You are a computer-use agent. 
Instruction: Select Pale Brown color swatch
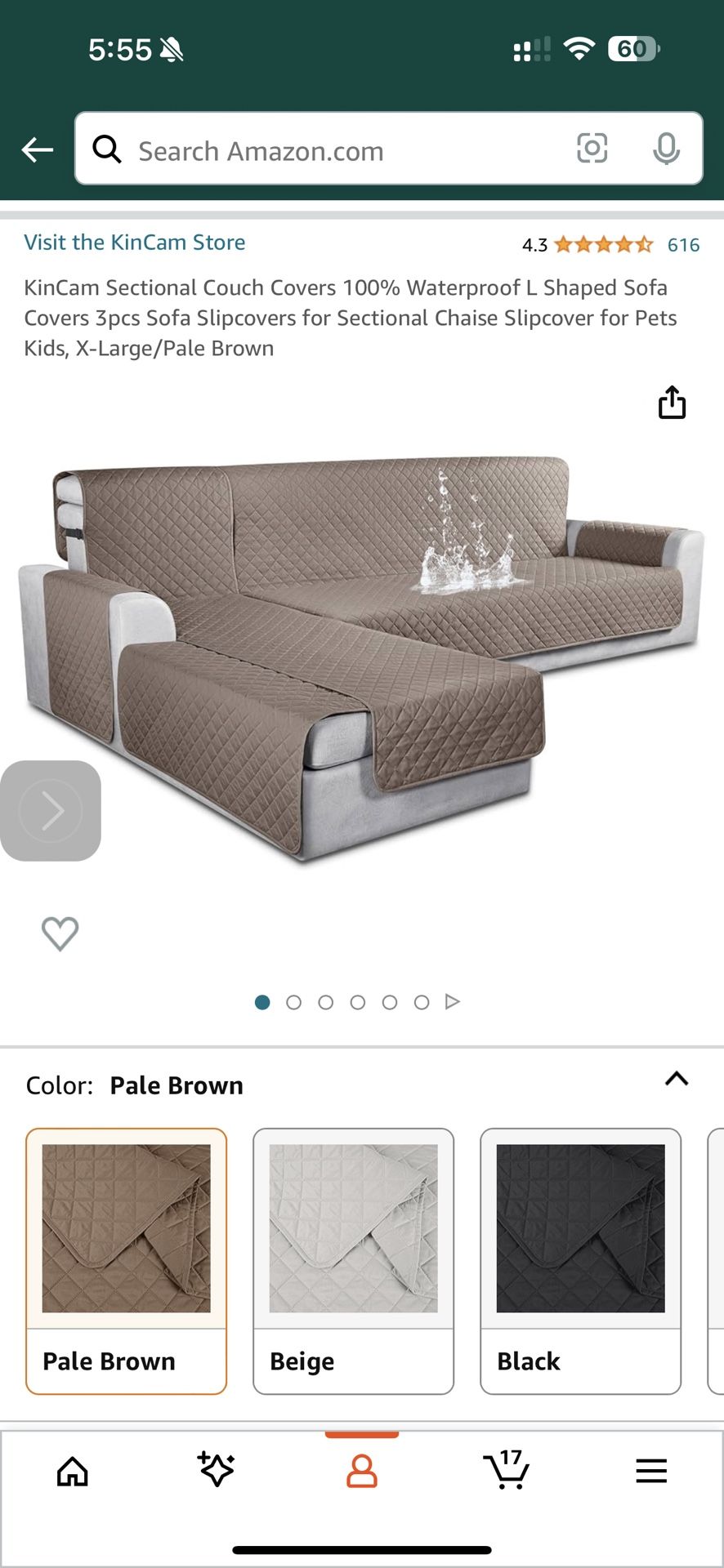point(126,1261)
